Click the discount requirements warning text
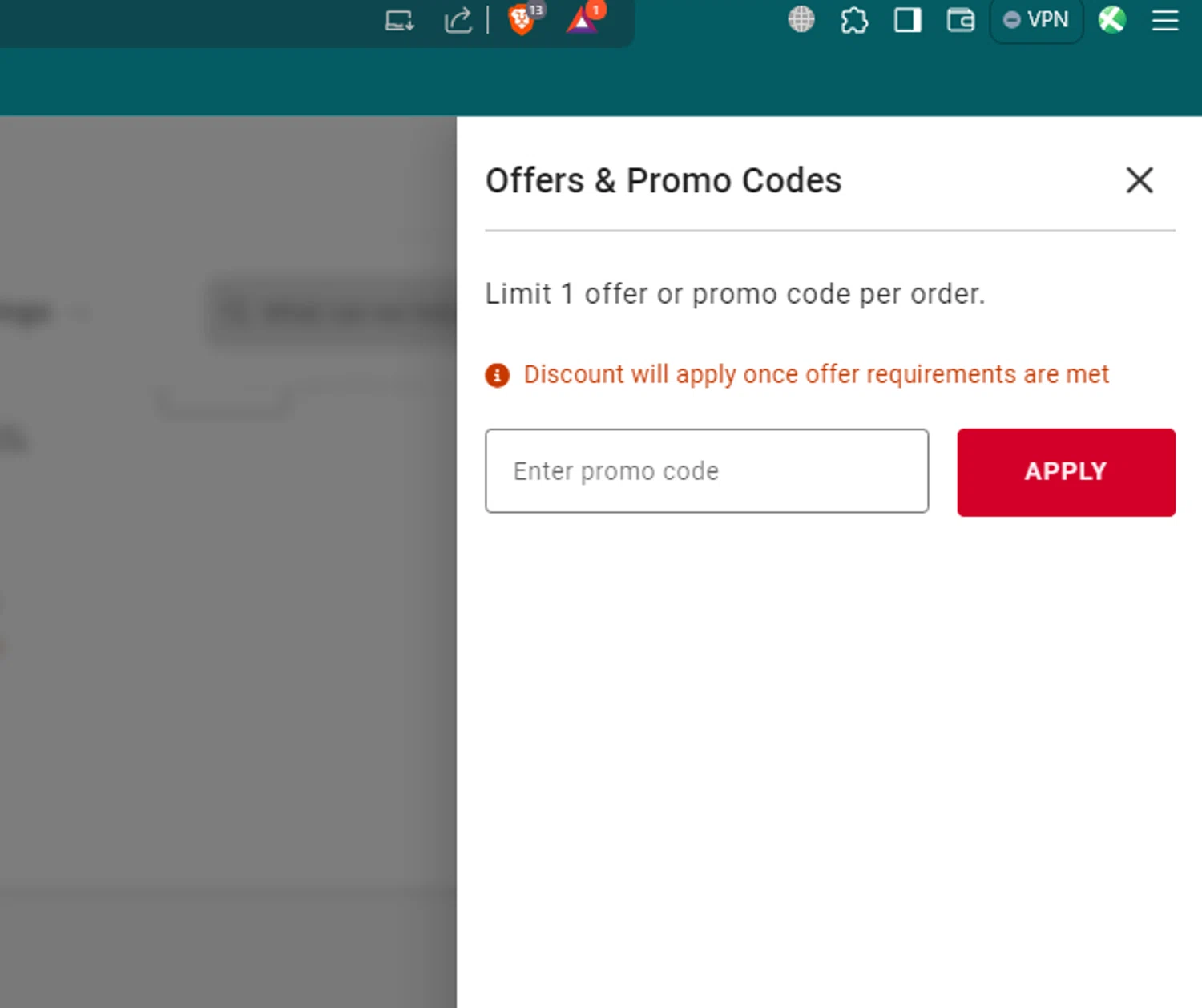Image resolution: width=1202 pixels, height=1008 pixels. 816,374
